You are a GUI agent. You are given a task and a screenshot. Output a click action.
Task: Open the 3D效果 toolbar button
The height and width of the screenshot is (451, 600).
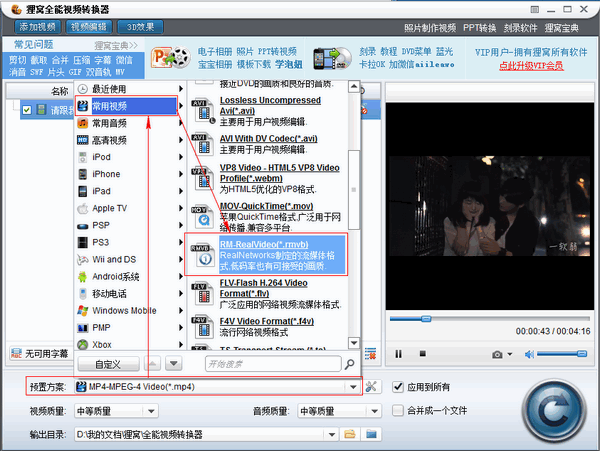pos(140,27)
